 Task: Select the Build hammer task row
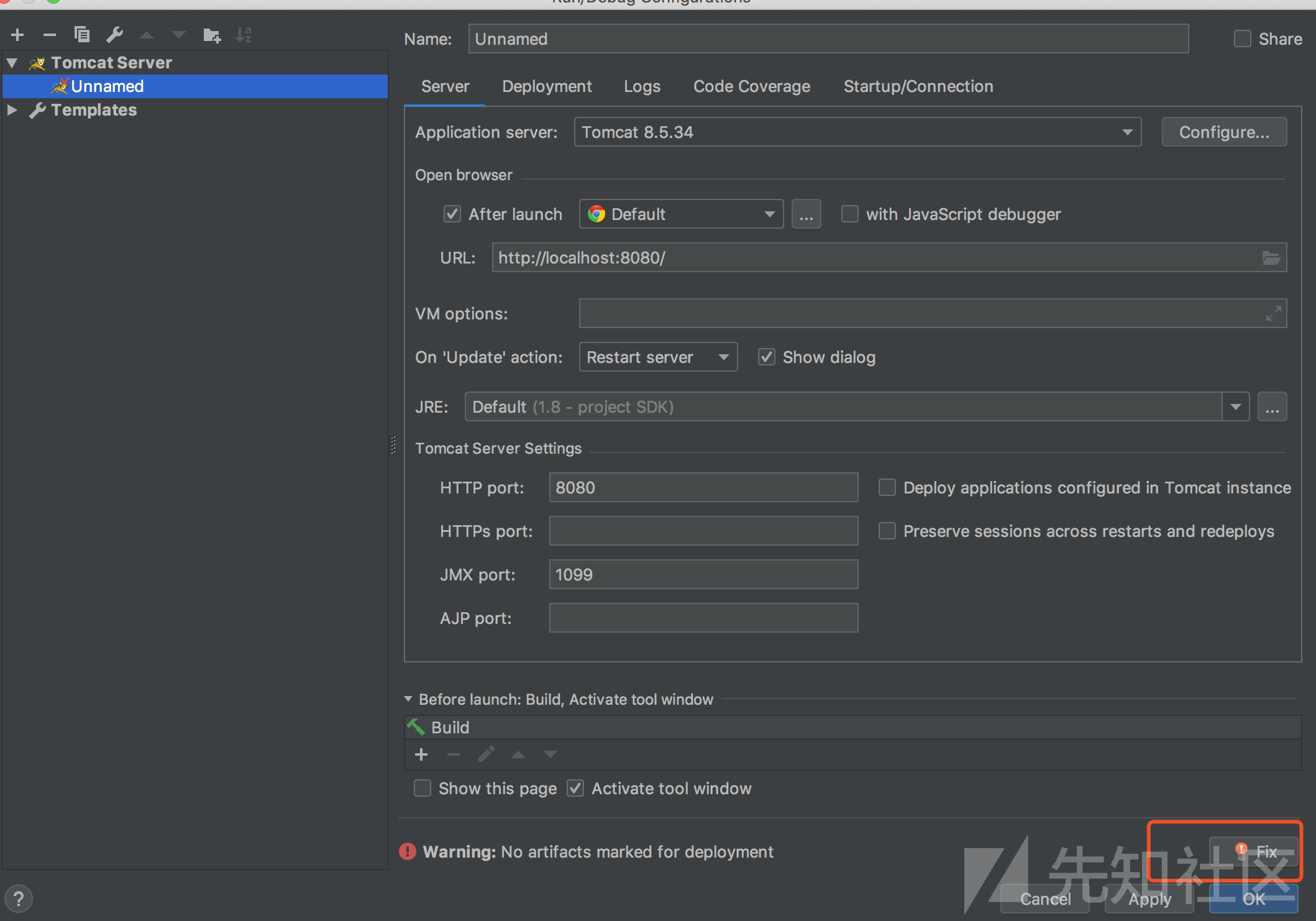click(x=852, y=727)
